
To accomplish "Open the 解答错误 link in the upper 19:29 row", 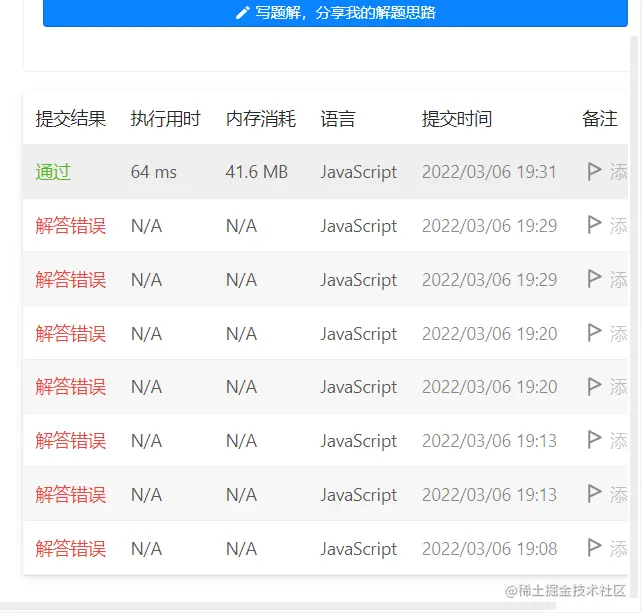I will pos(71,226).
